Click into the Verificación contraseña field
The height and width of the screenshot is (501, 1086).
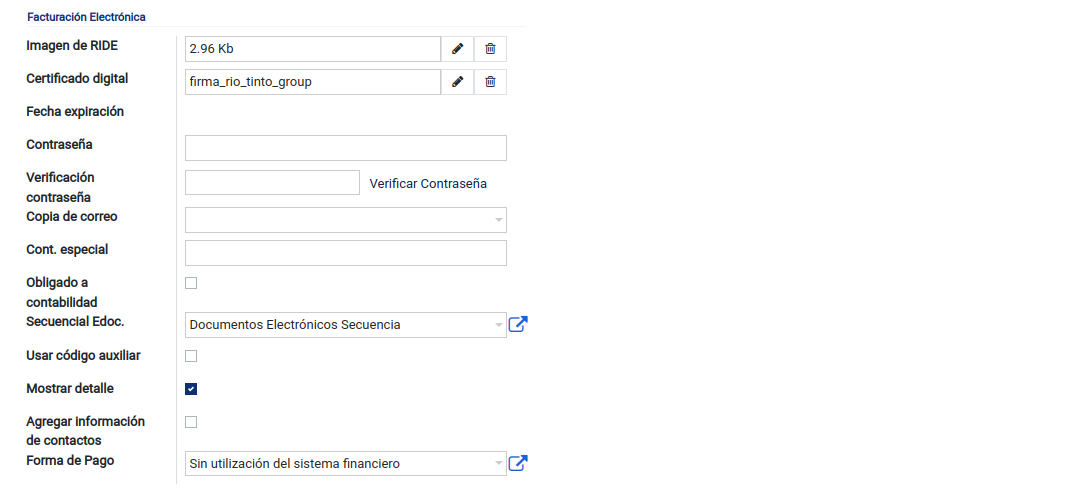tap(272, 182)
